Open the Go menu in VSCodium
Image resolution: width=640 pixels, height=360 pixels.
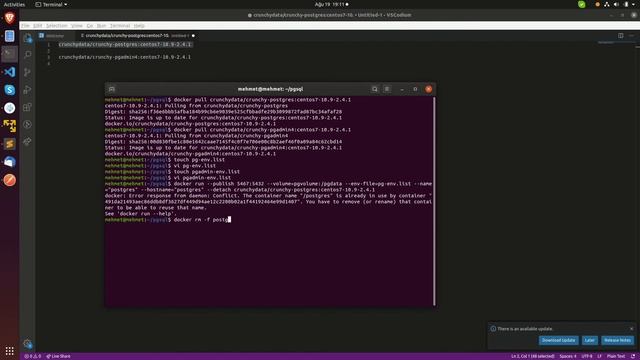pos(89,25)
